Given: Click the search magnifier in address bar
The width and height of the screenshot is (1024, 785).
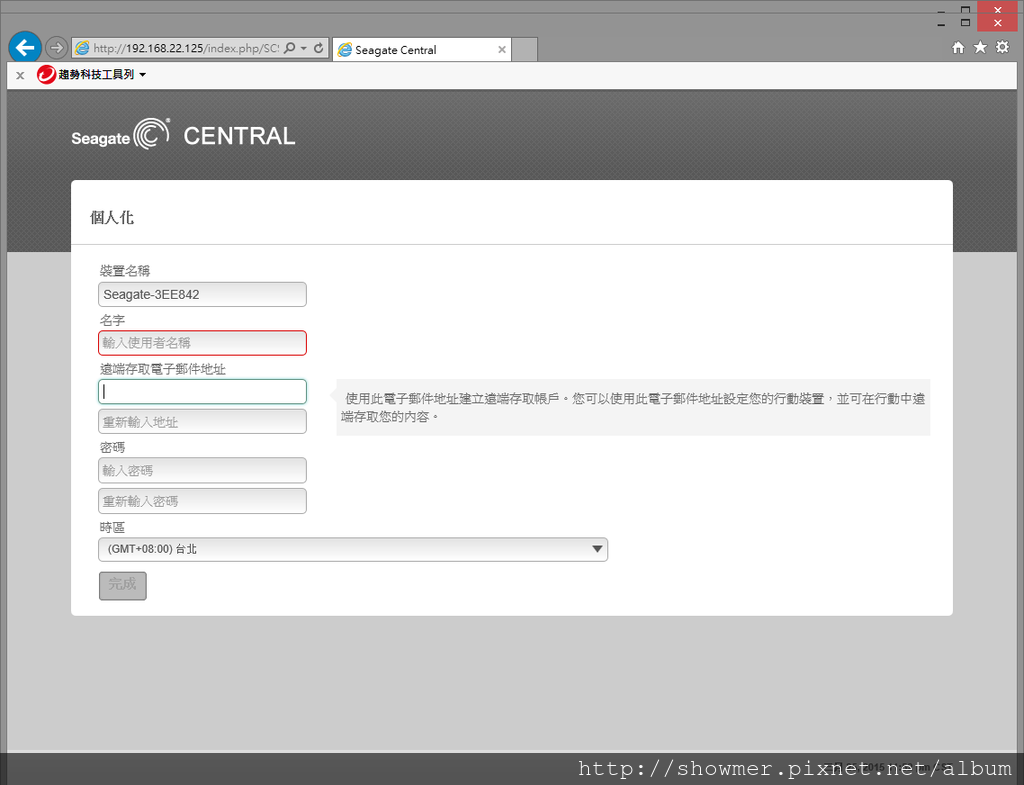Looking at the screenshot, I should pos(289,48).
